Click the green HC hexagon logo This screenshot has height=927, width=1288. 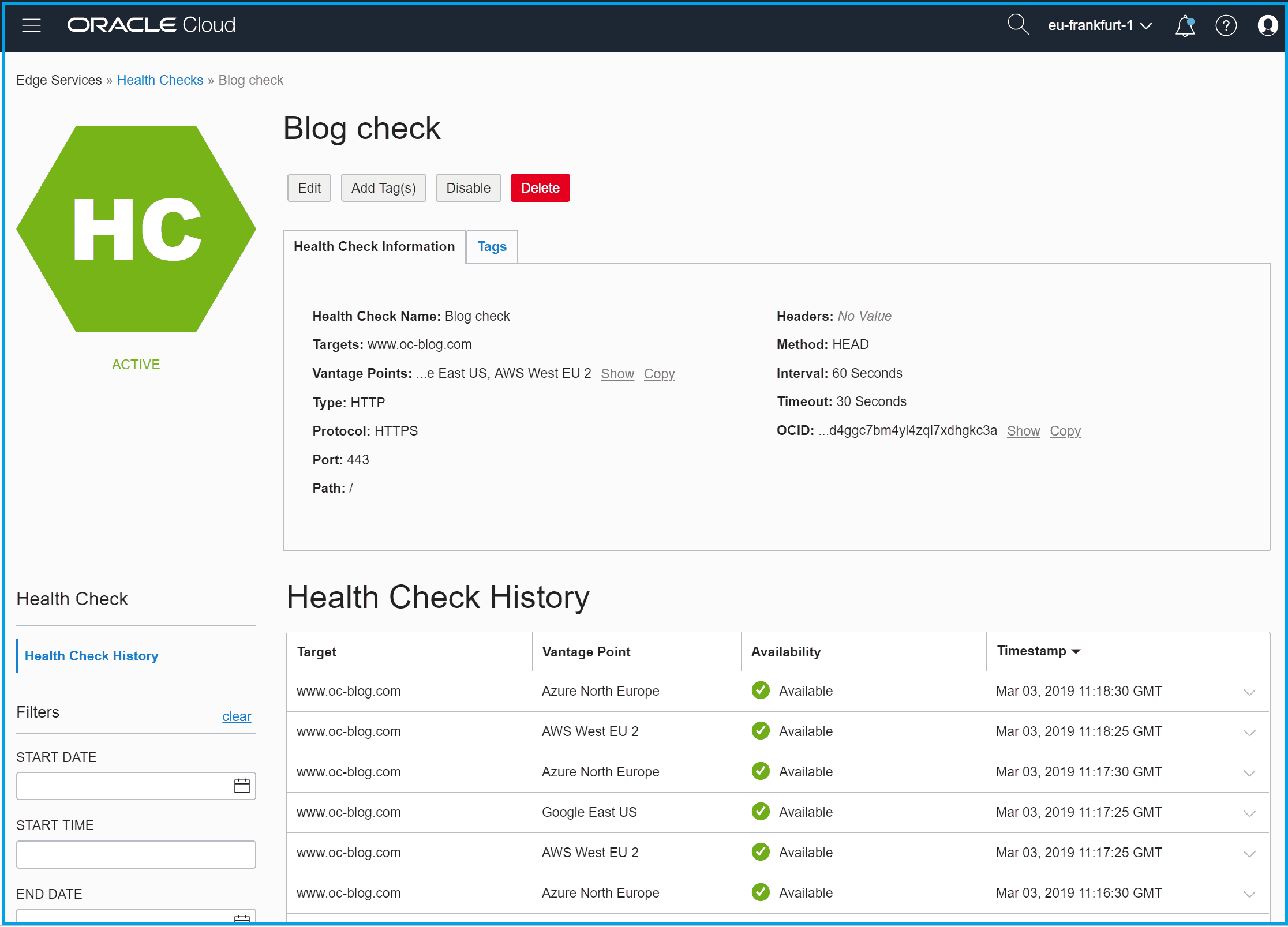(x=136, y=229)
